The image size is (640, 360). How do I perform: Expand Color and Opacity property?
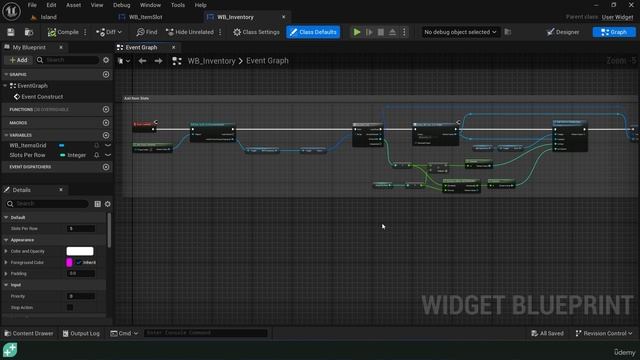point(6,251)
